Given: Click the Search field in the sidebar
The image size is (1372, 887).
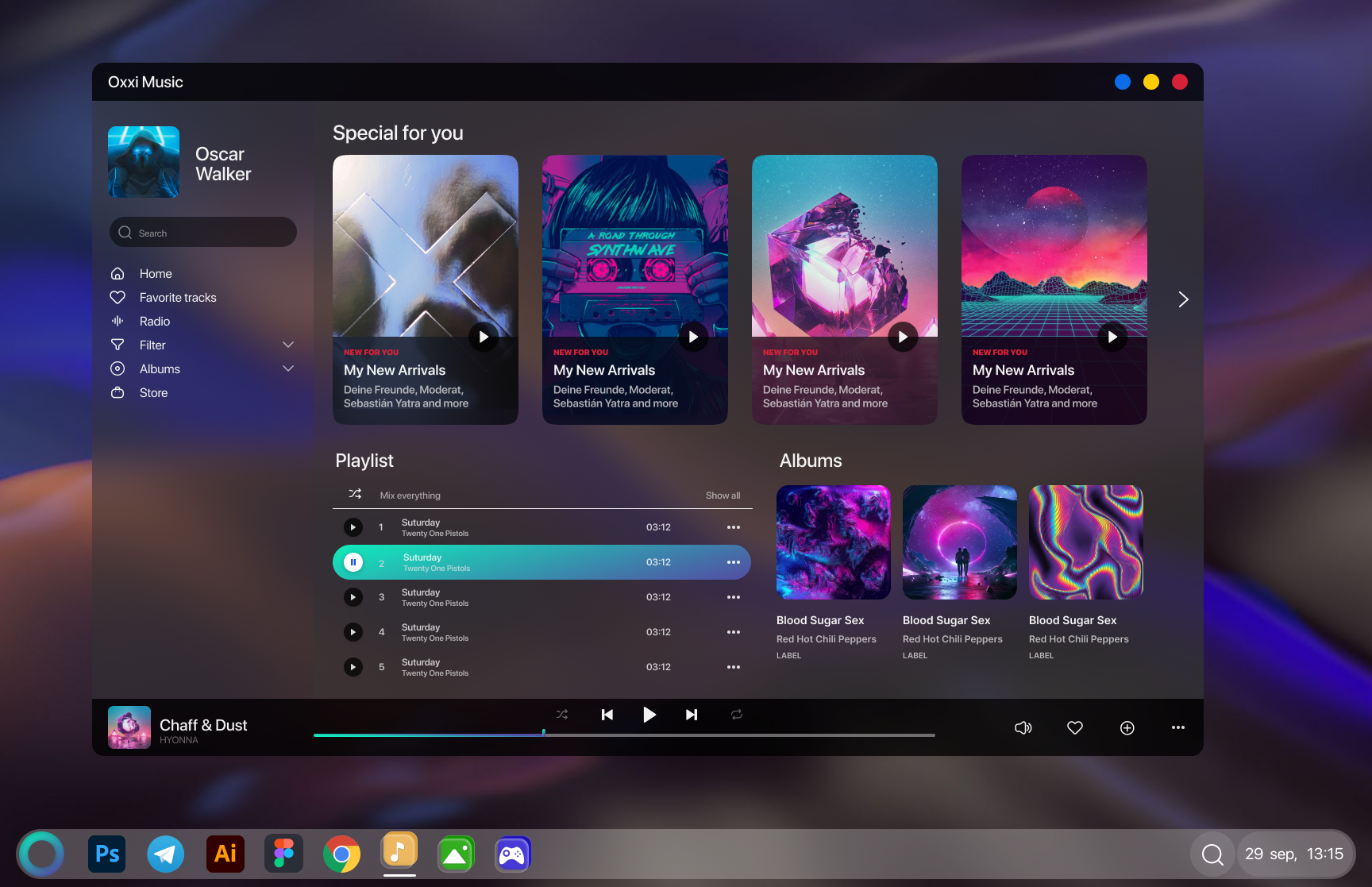Looking at the screenshot, I should click(203, 233).
